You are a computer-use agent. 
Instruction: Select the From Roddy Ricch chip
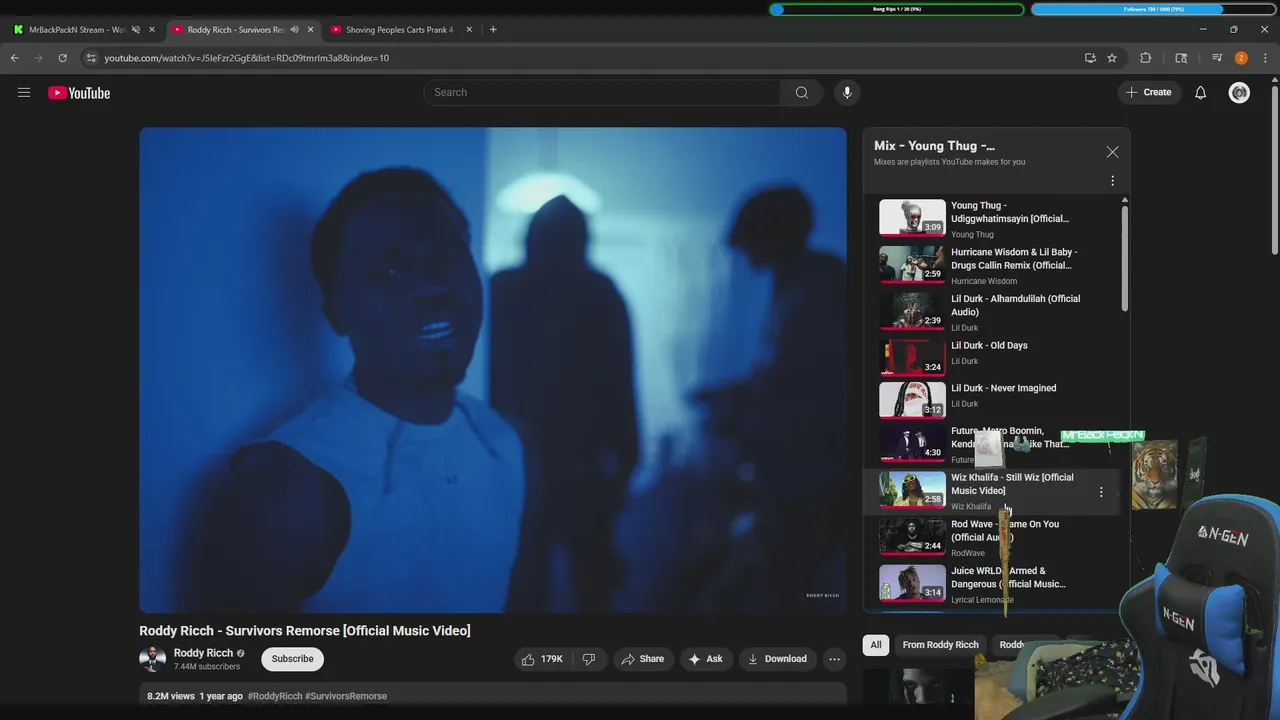[941, 645]
